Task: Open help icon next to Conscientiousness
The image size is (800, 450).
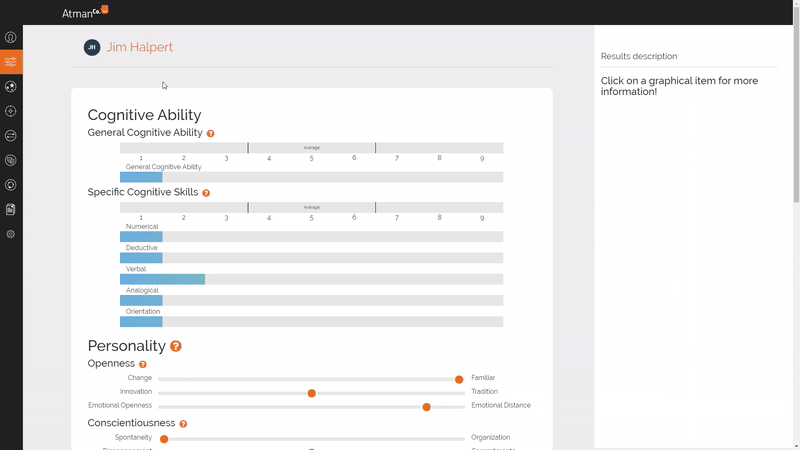Action: pos(183,424)
